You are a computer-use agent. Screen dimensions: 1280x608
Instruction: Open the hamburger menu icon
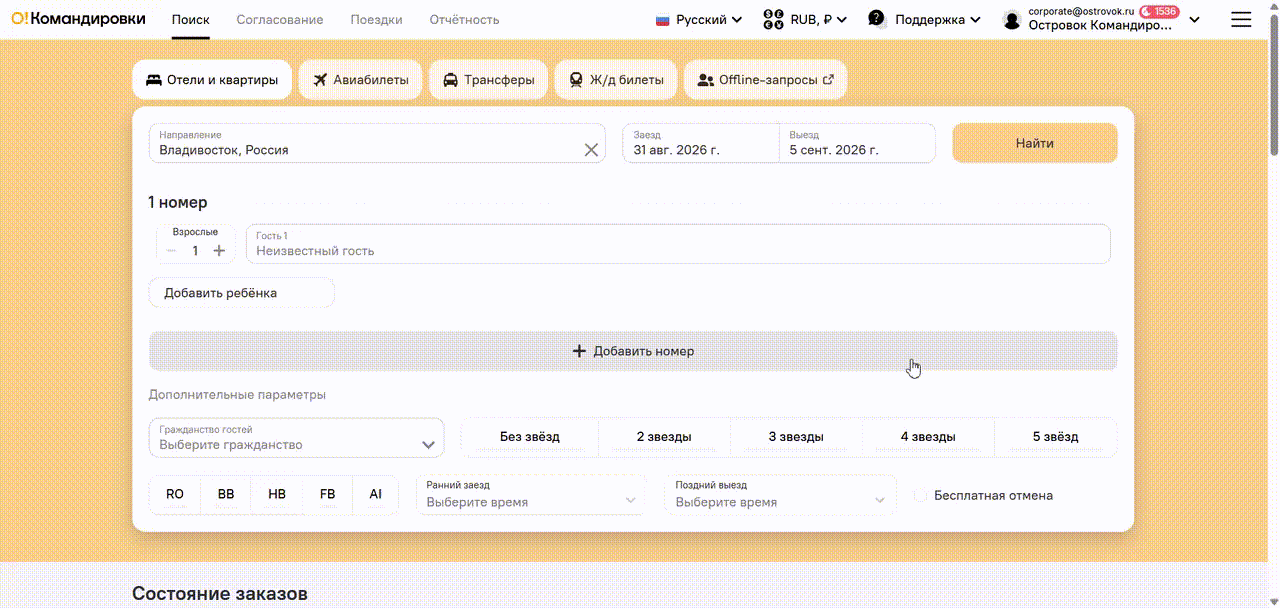[x=1241, y=19]
